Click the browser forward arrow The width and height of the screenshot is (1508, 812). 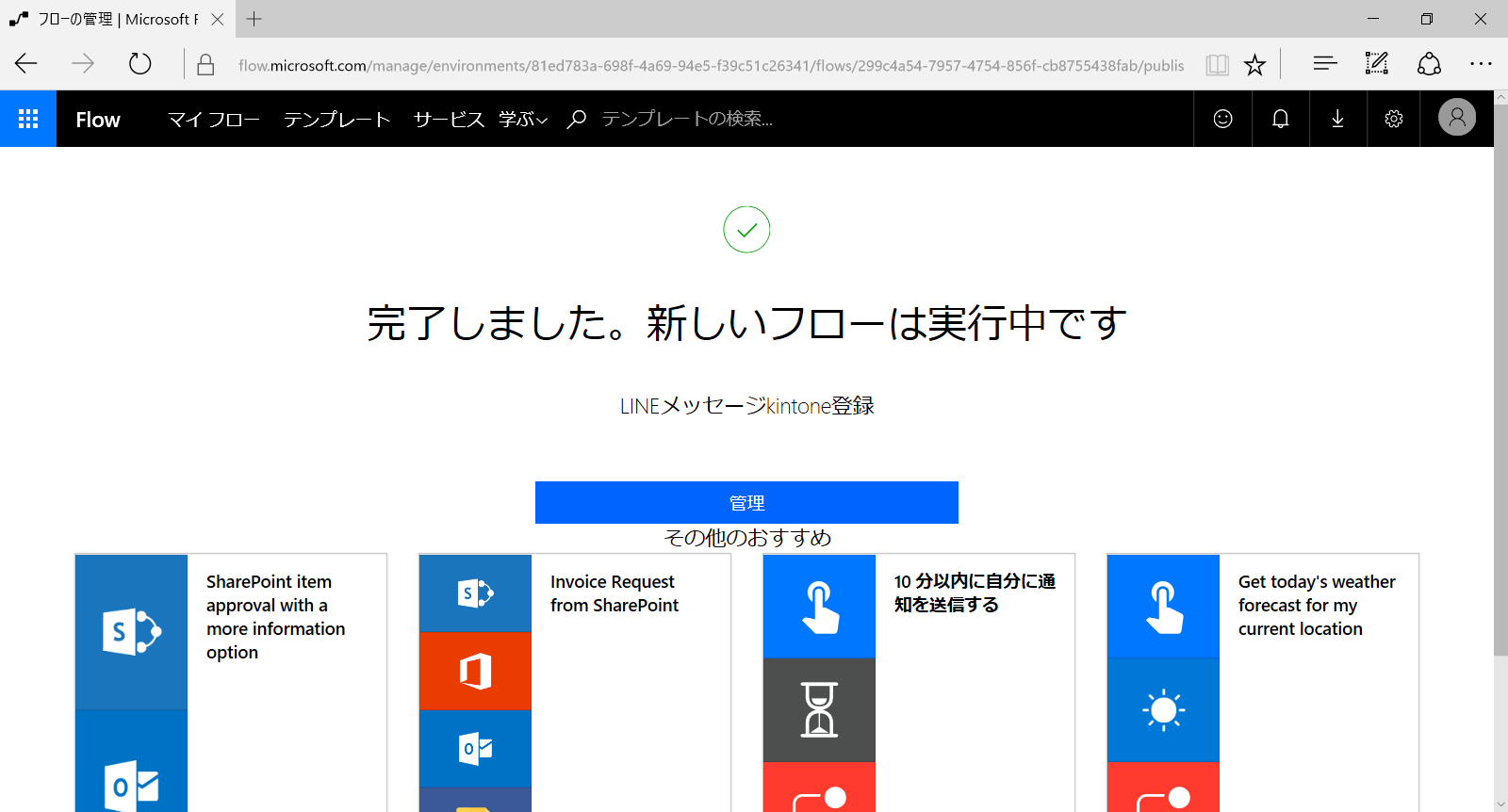83,64
